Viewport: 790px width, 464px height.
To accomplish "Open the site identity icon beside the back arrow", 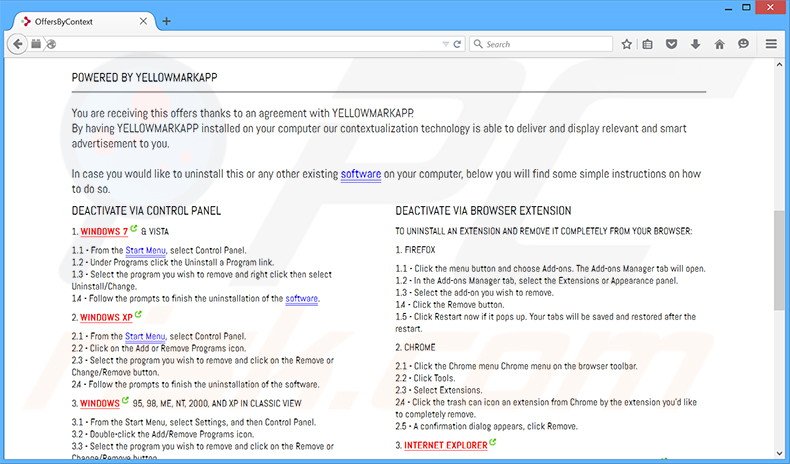I will (36, 44).
